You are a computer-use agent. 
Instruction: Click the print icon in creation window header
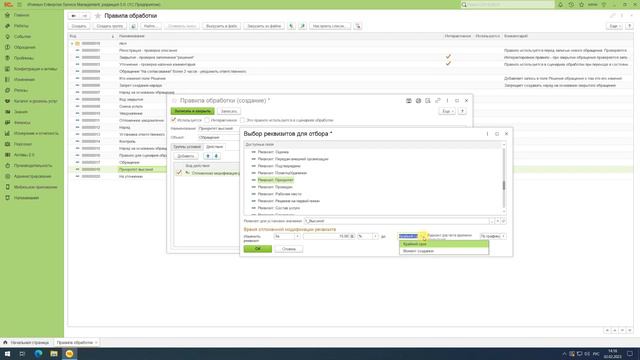(x=418, y=100)
